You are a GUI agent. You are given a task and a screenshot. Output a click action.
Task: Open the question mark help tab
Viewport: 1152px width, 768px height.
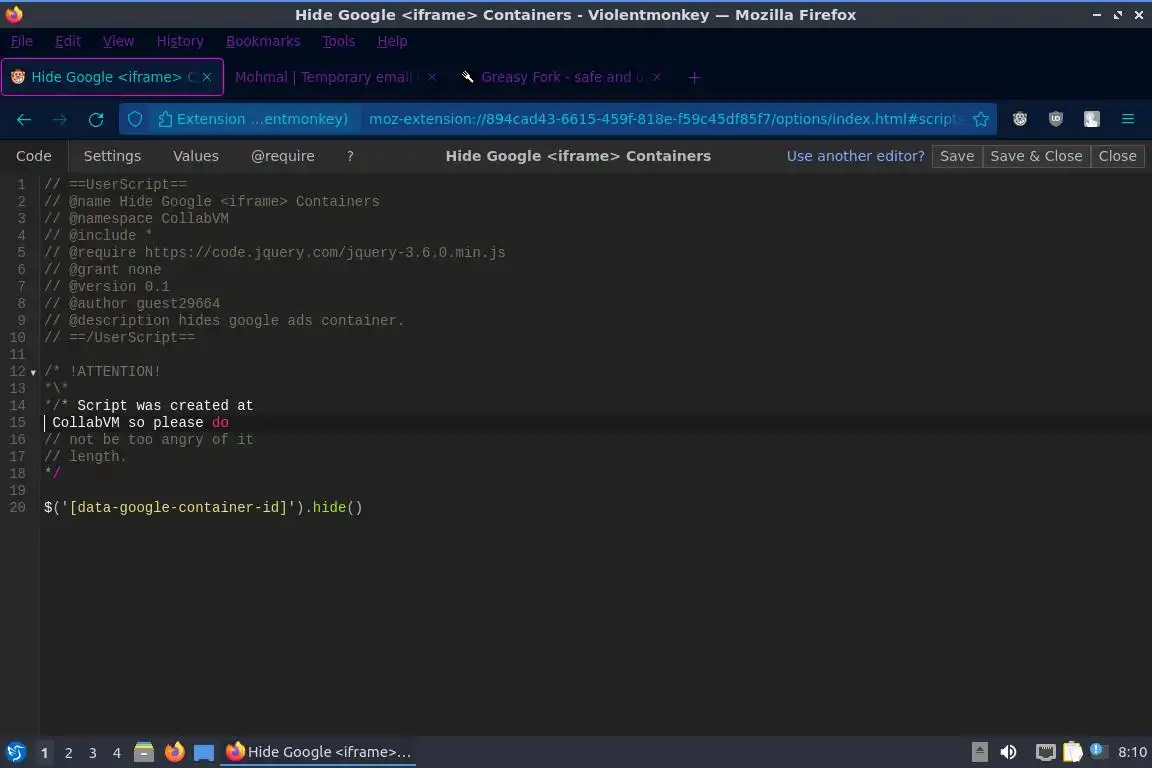pos(350,156)
